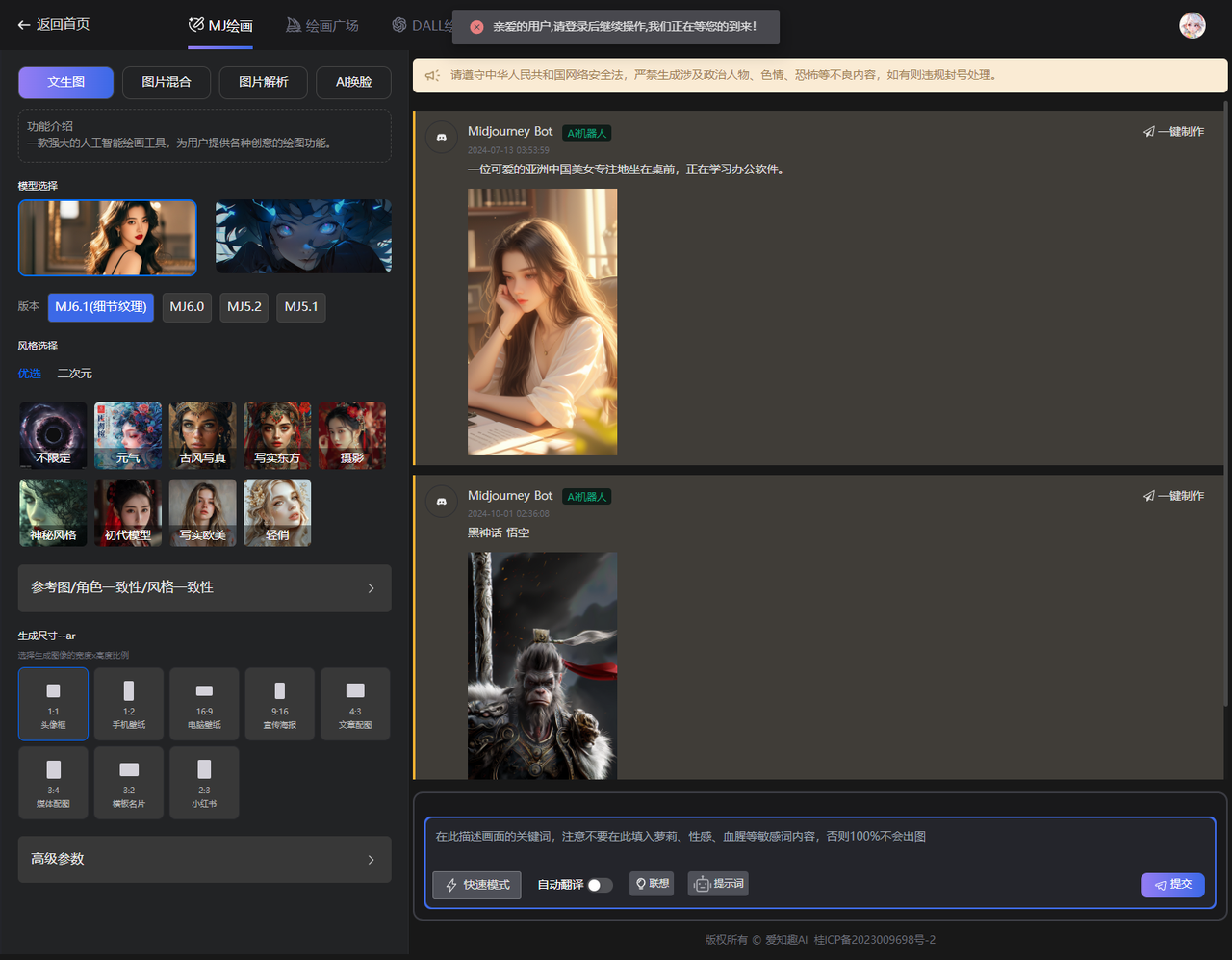The height and width of the screenshot is (960, 1232).
Task: Pick the 初代模型 style thumbnail
Action: click(x=128, y=512)
